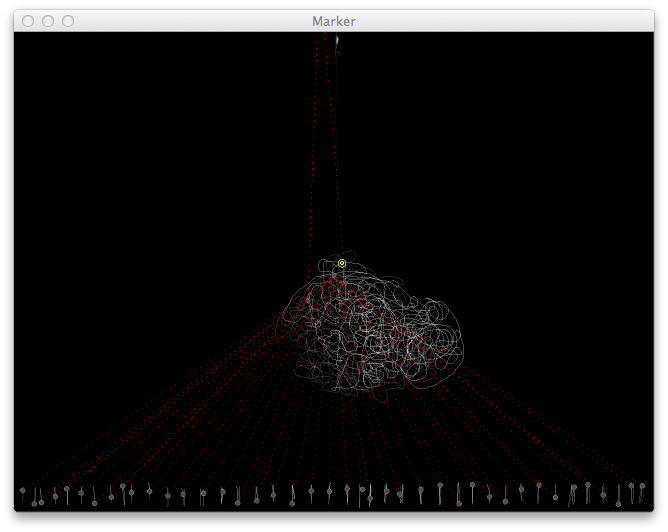
Task: Minimize the Marker window
Action: click(48, 21)
